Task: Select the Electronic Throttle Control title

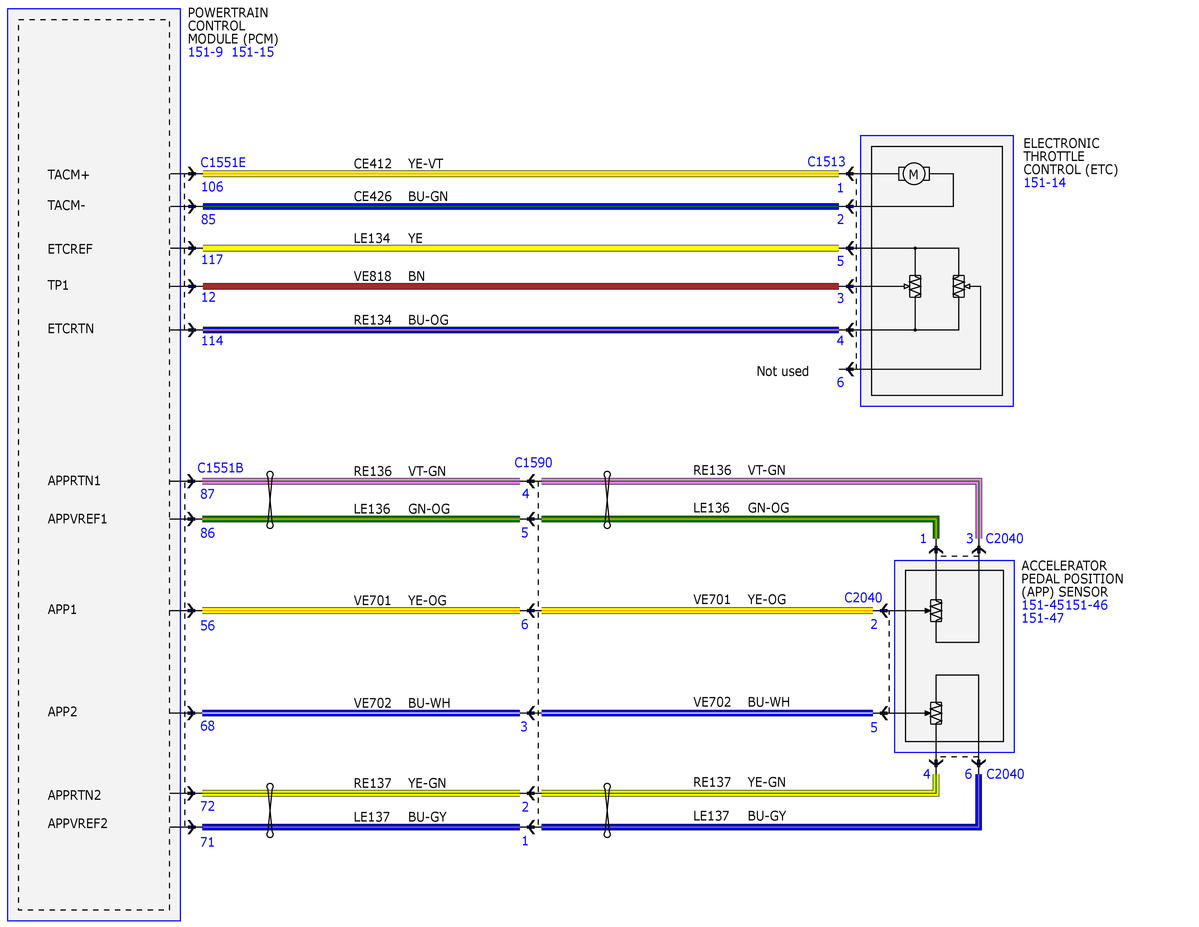Action: click(1071, 156)
